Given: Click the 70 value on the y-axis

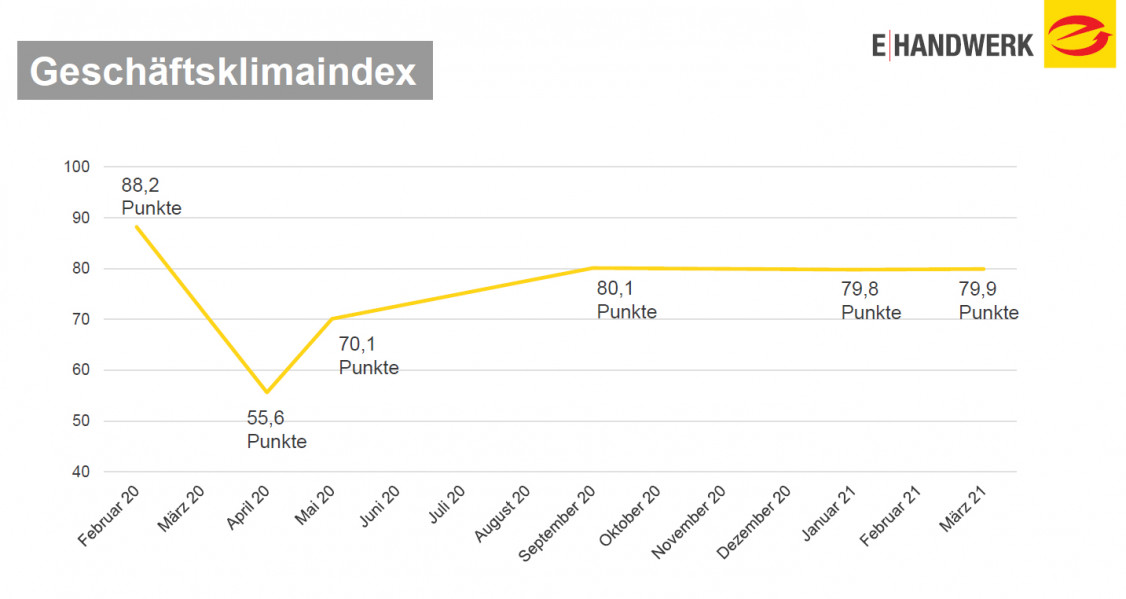Looking at the screenshot, I should click(x=80, y=319).
